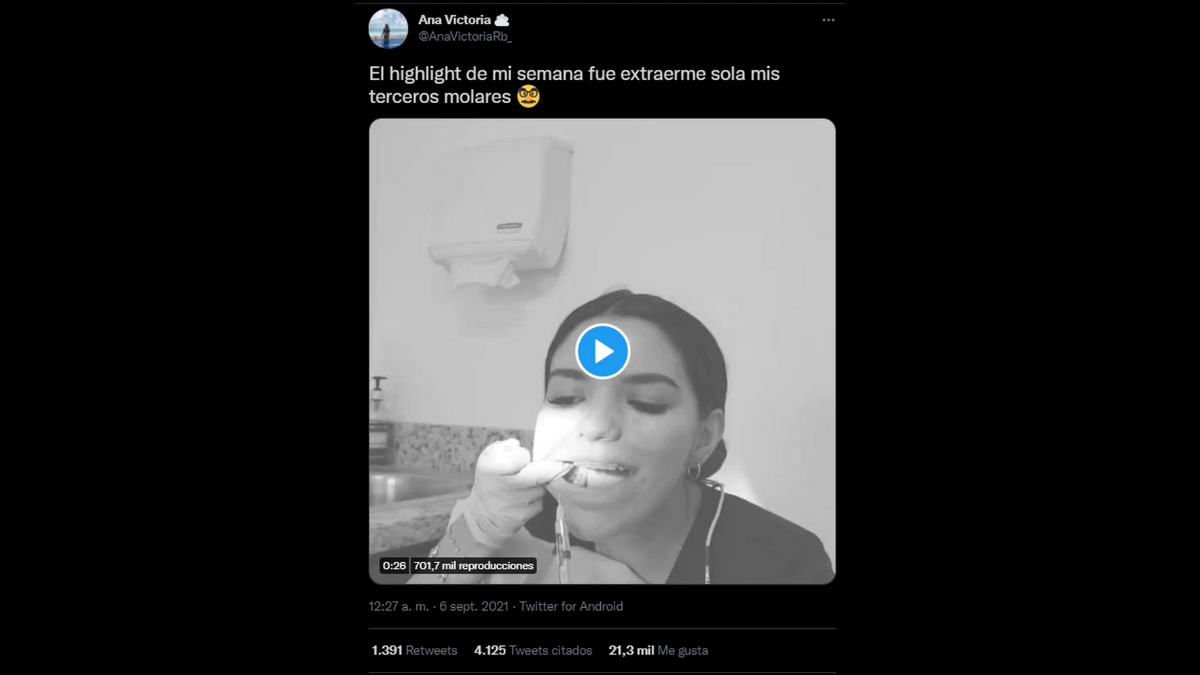Image resolution: width=1200 pixels, height=675 pixels.
Task: Click the nerd face emoji in the tweet
Action: click(x=530, y=97)
